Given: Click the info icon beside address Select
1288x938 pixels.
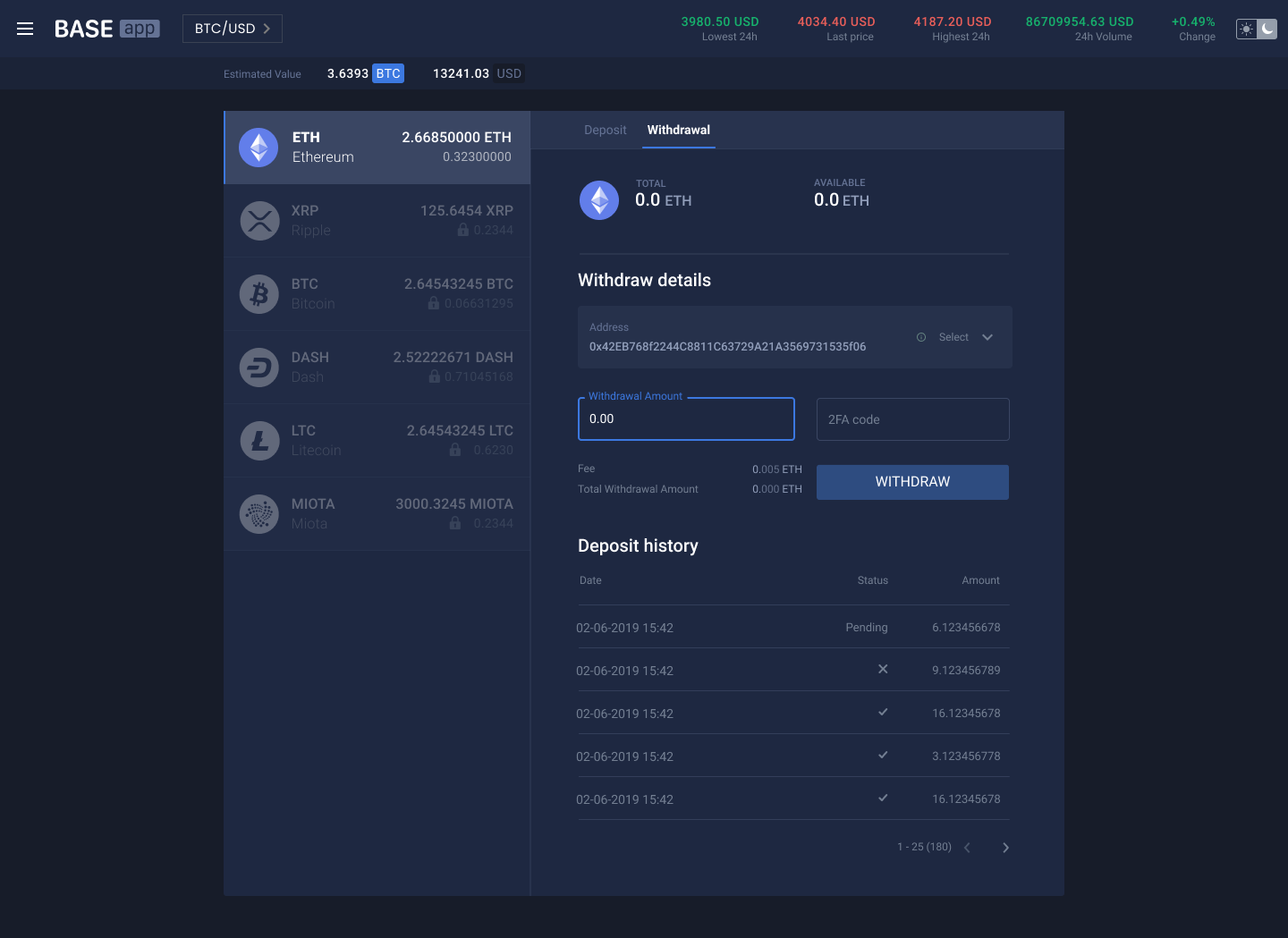Looking at the screenshot, I should click(921, 337).
